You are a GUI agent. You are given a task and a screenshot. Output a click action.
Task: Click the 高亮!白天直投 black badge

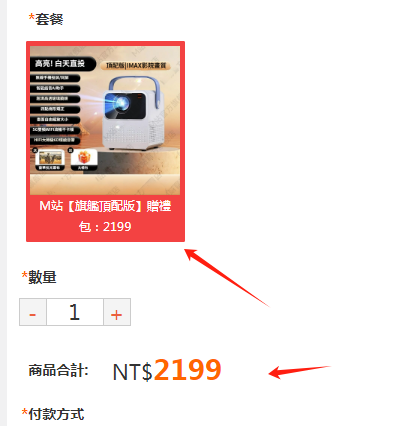click(62, 63)
